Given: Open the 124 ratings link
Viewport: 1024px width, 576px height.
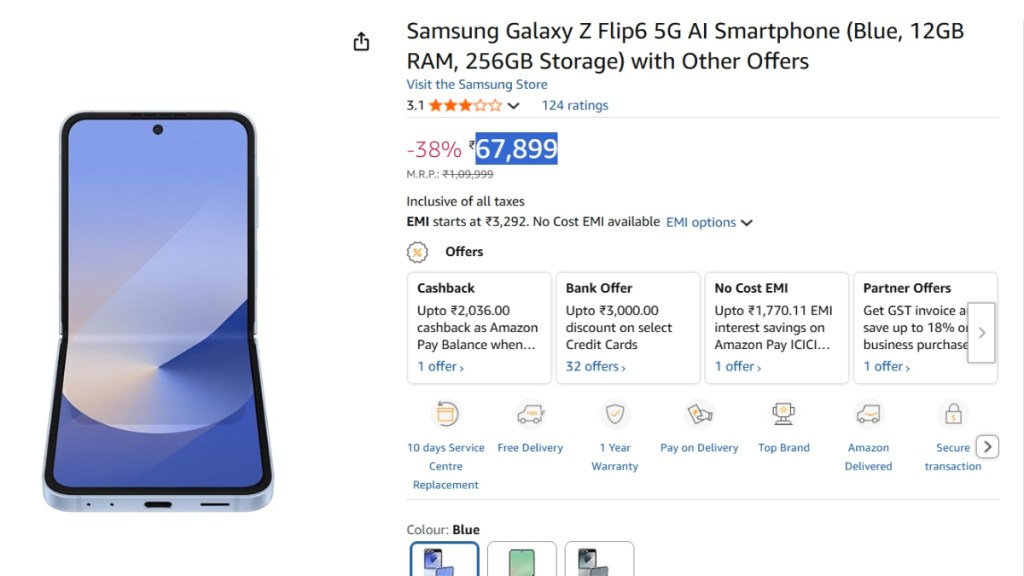Looking at the screenshot, I should 574,105.
